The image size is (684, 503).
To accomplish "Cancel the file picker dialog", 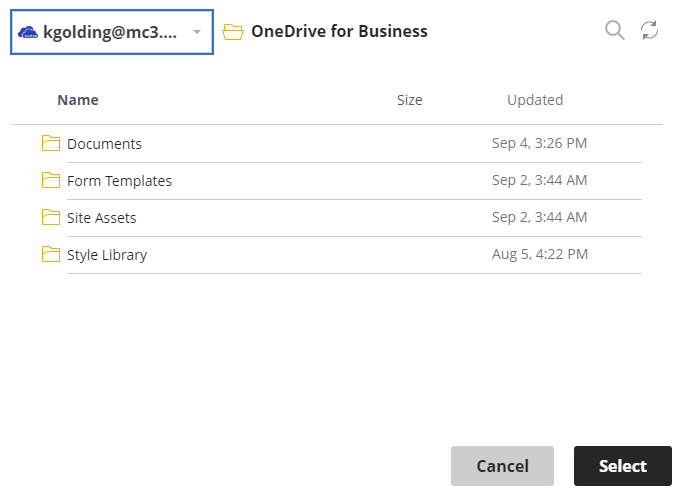I will click(503, 466).
